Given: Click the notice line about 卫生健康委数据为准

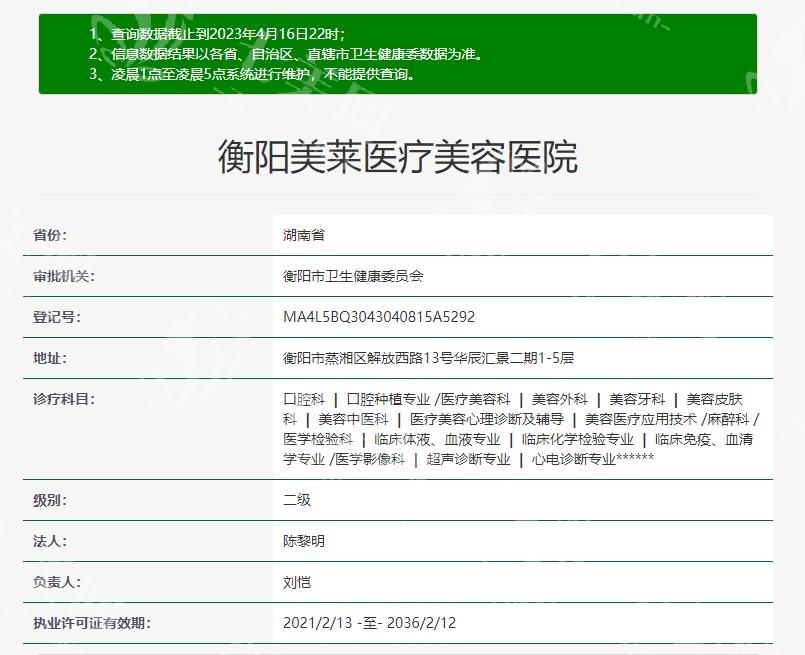Looking at the screenshot, I should (x=286, y=54).
